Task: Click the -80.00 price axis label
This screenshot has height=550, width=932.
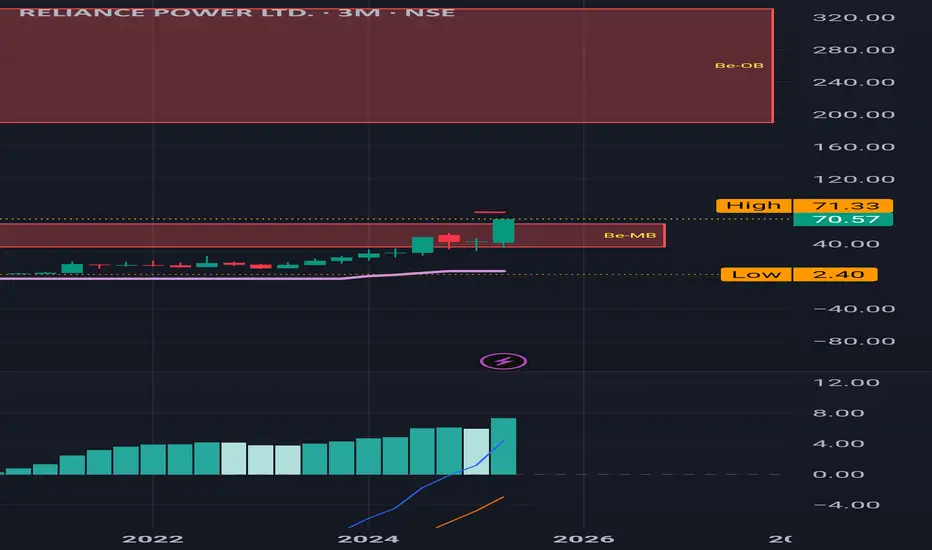Action: click(x=854, y=341)
